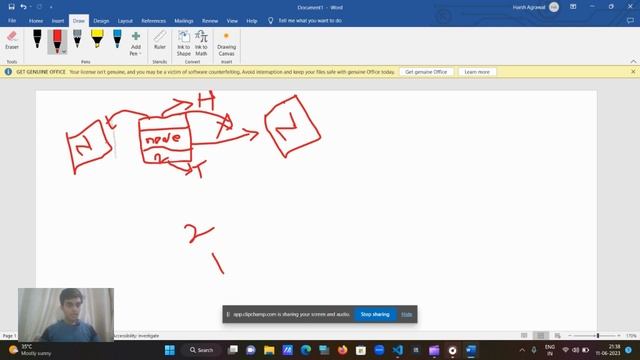This screenshot has height=360, width=640.
Task: Open Visual Studio Code from taskbar
Action: (398, 350)
